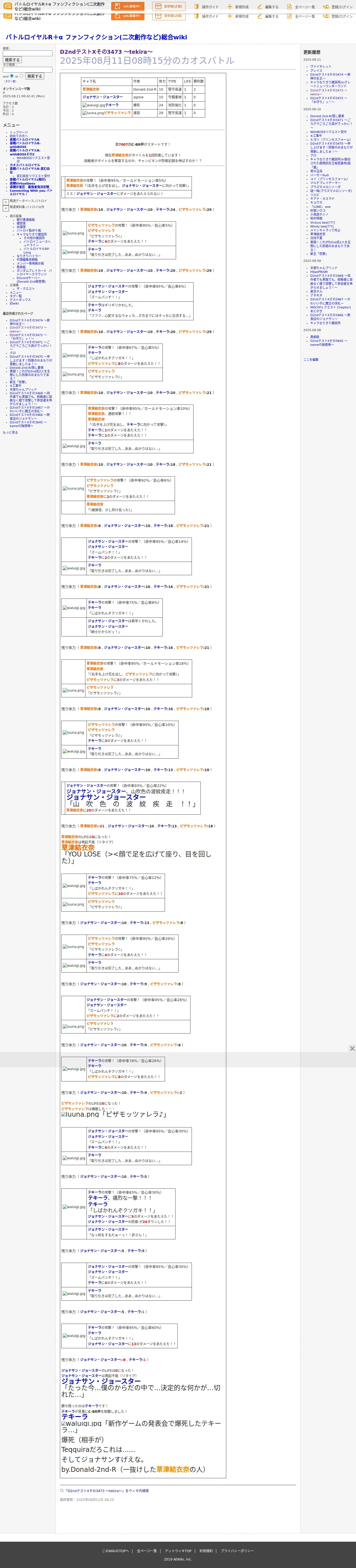Open H0pePRiSM in update history
Screen dimensions: 356x1568
[x=319, y=272]
